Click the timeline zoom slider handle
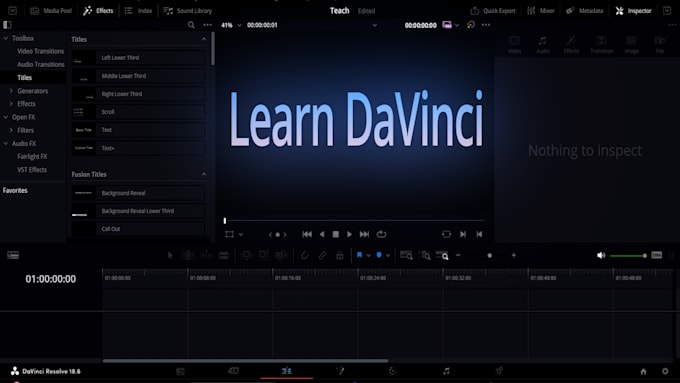The width and height of the screenshot is (680, 383). 490,255
